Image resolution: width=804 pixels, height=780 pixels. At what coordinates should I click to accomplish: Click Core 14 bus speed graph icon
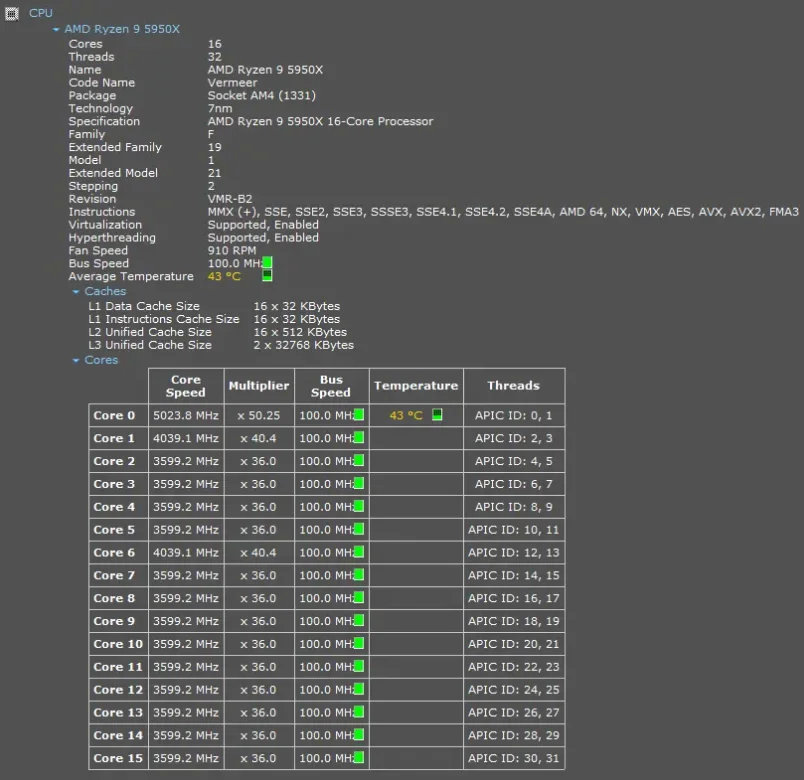(359, 735)
